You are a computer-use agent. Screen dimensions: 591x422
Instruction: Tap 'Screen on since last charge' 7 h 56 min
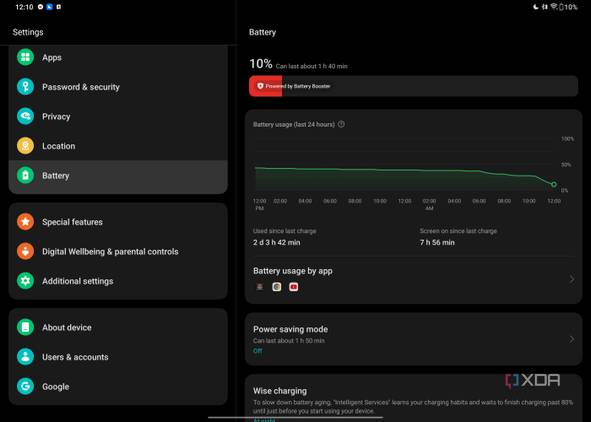[437, 242]
